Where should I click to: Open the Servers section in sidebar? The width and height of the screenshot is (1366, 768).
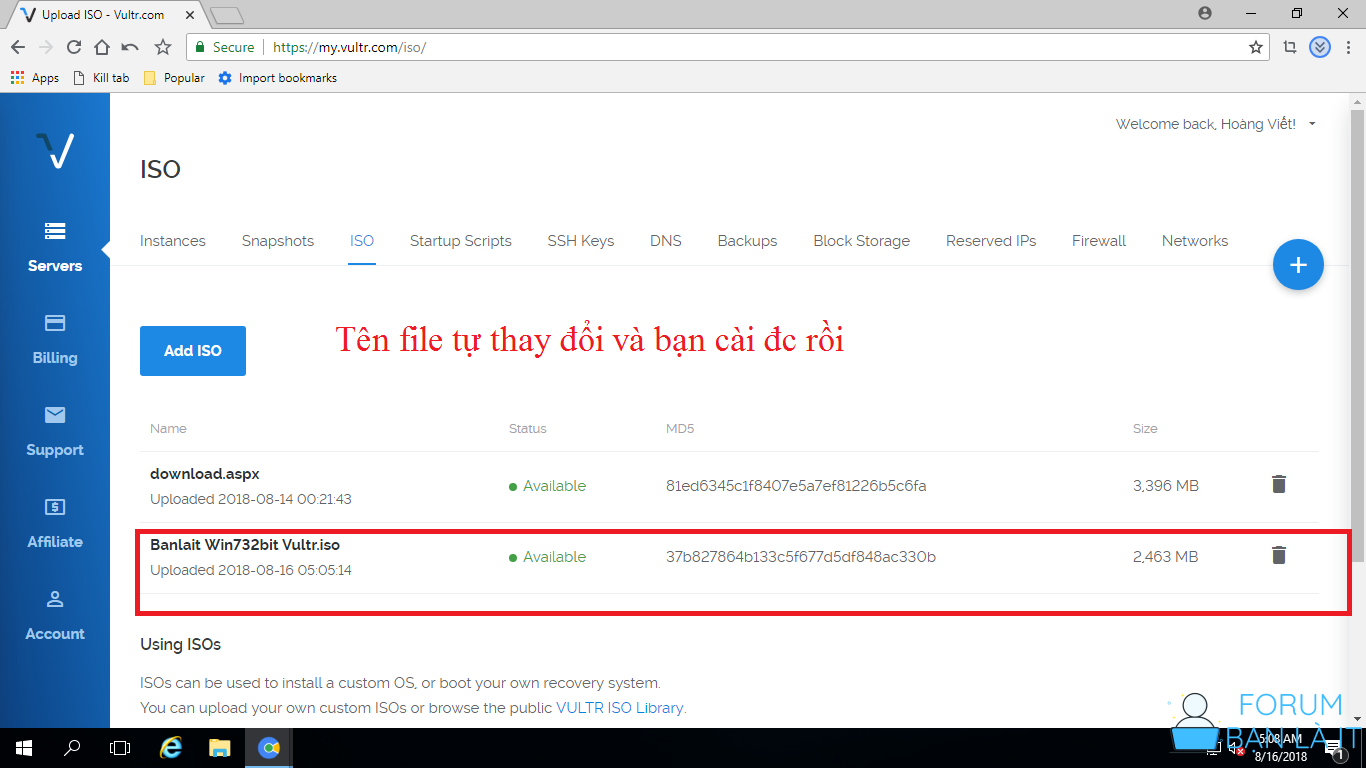click(x=55, y=247)
